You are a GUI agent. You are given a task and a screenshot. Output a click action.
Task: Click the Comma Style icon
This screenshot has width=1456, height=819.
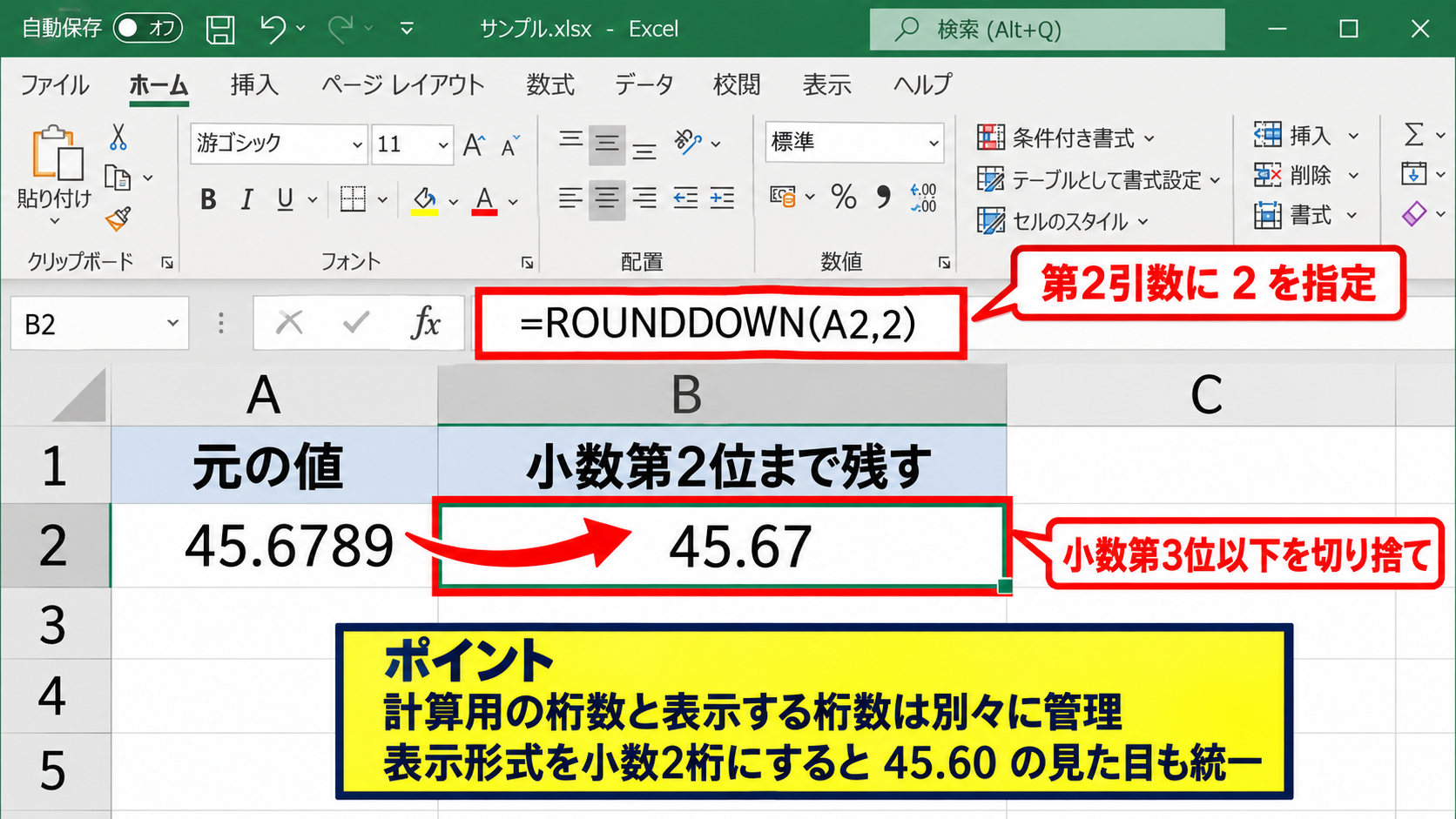[x=883, y=197]
